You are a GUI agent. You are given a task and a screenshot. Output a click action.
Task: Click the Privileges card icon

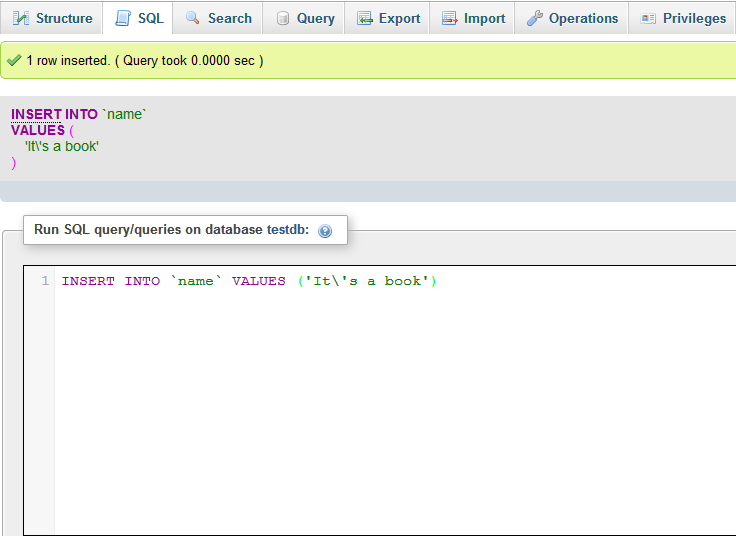(x=648, y=18)
